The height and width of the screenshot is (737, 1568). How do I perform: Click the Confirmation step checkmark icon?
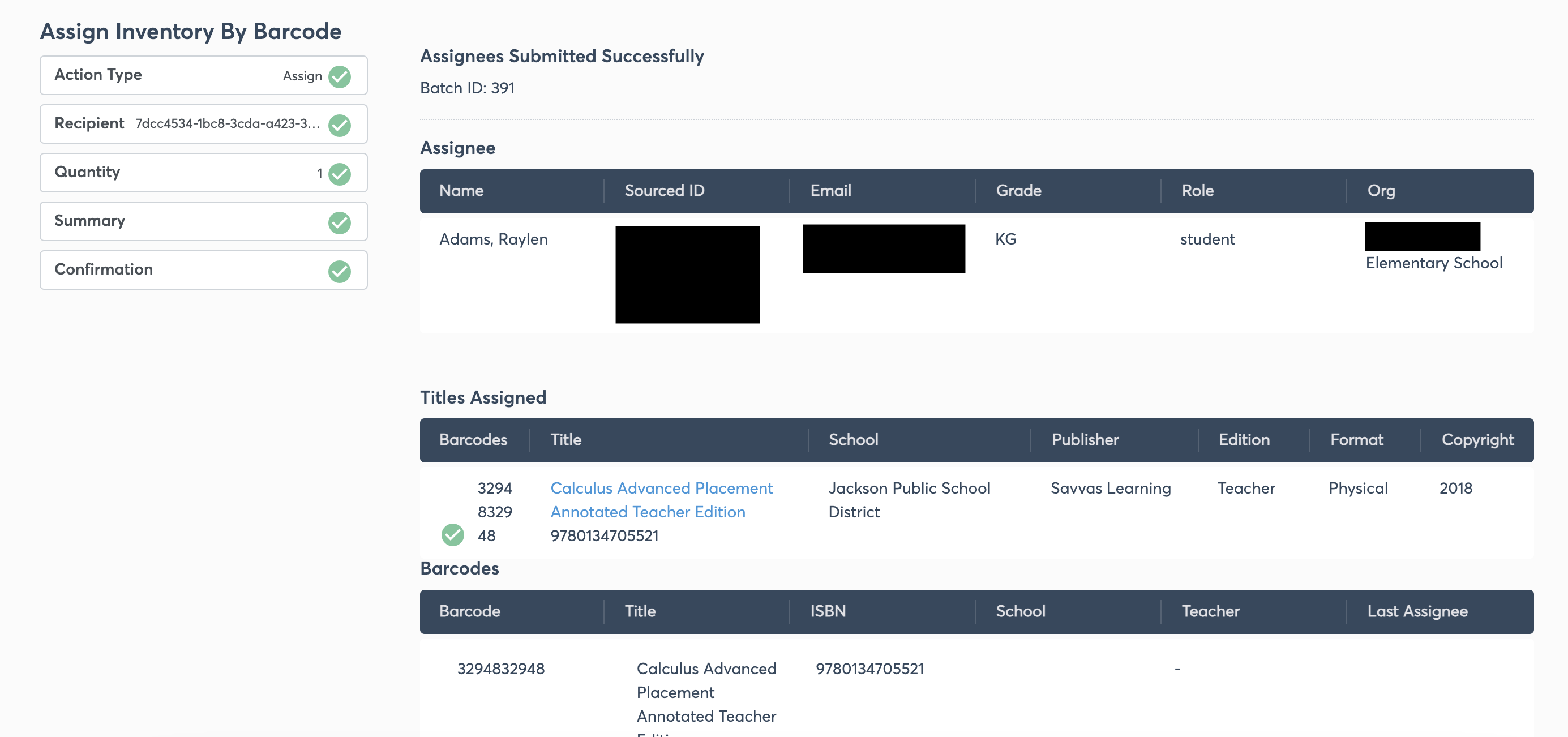pos(340,271)
